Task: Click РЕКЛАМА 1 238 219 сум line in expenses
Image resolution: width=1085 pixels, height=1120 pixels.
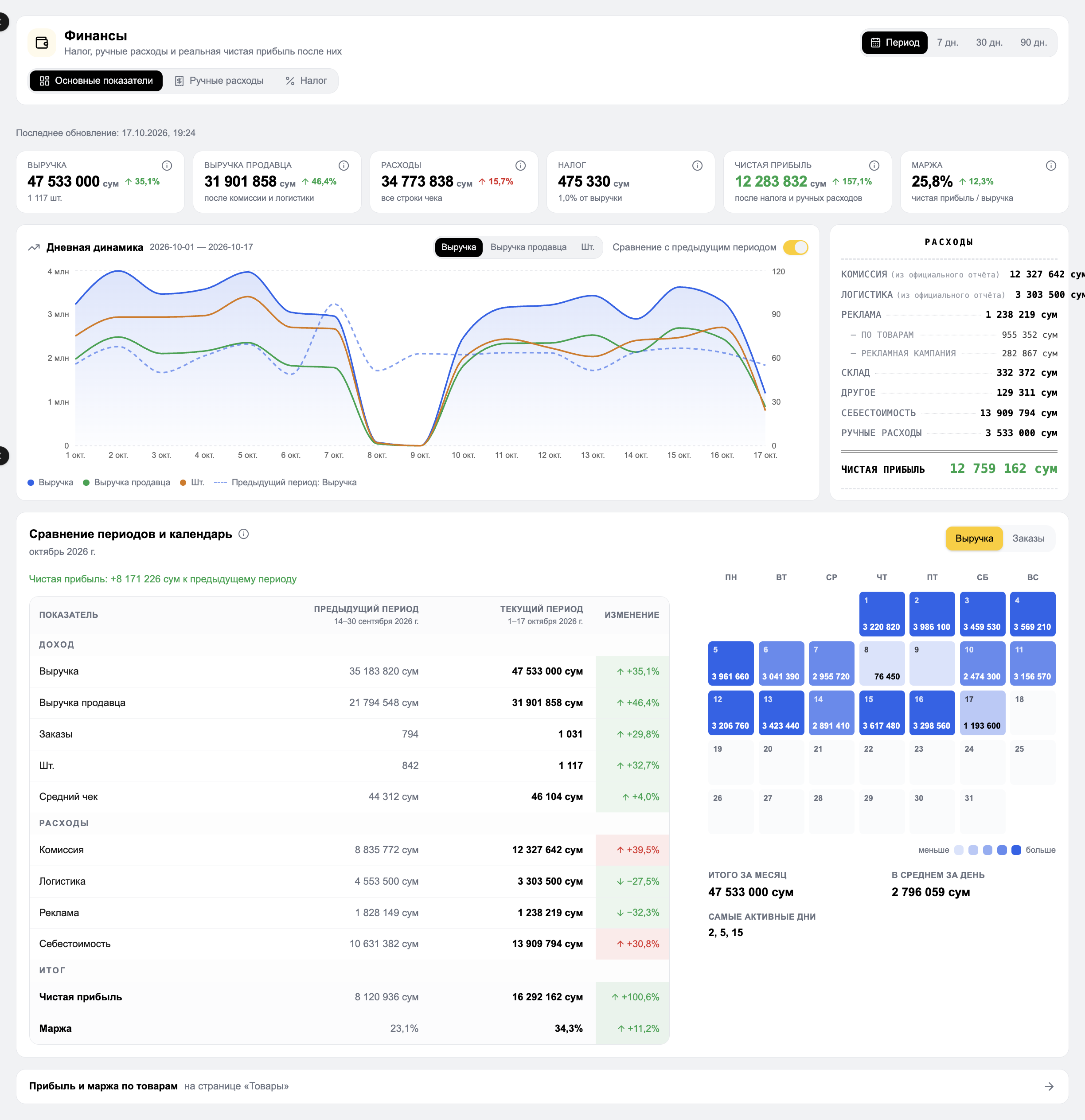Action: pyautogui.click(x=949, y=315)
